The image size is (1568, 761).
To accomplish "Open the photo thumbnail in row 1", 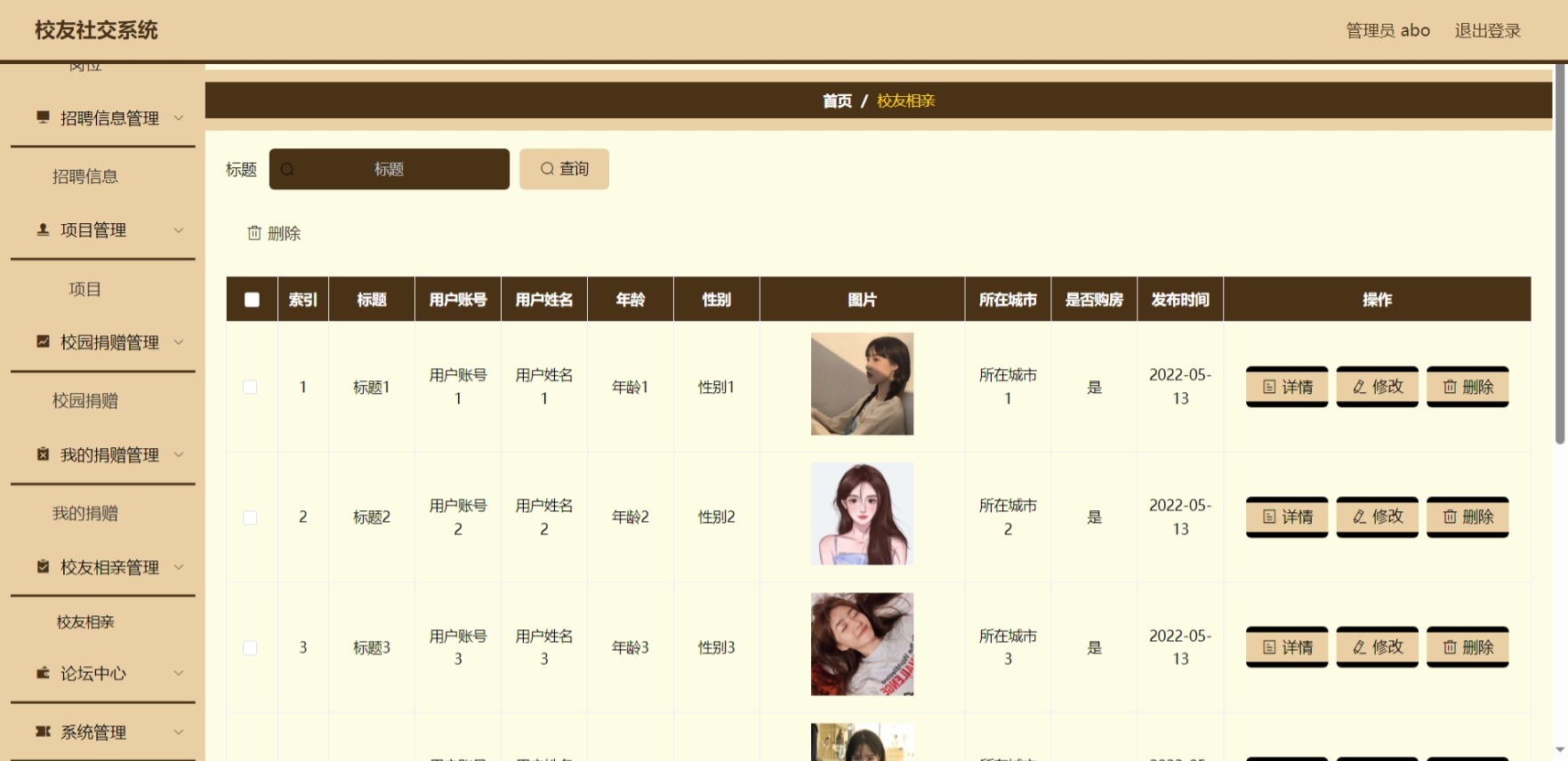I will click(x=862, y=384).
